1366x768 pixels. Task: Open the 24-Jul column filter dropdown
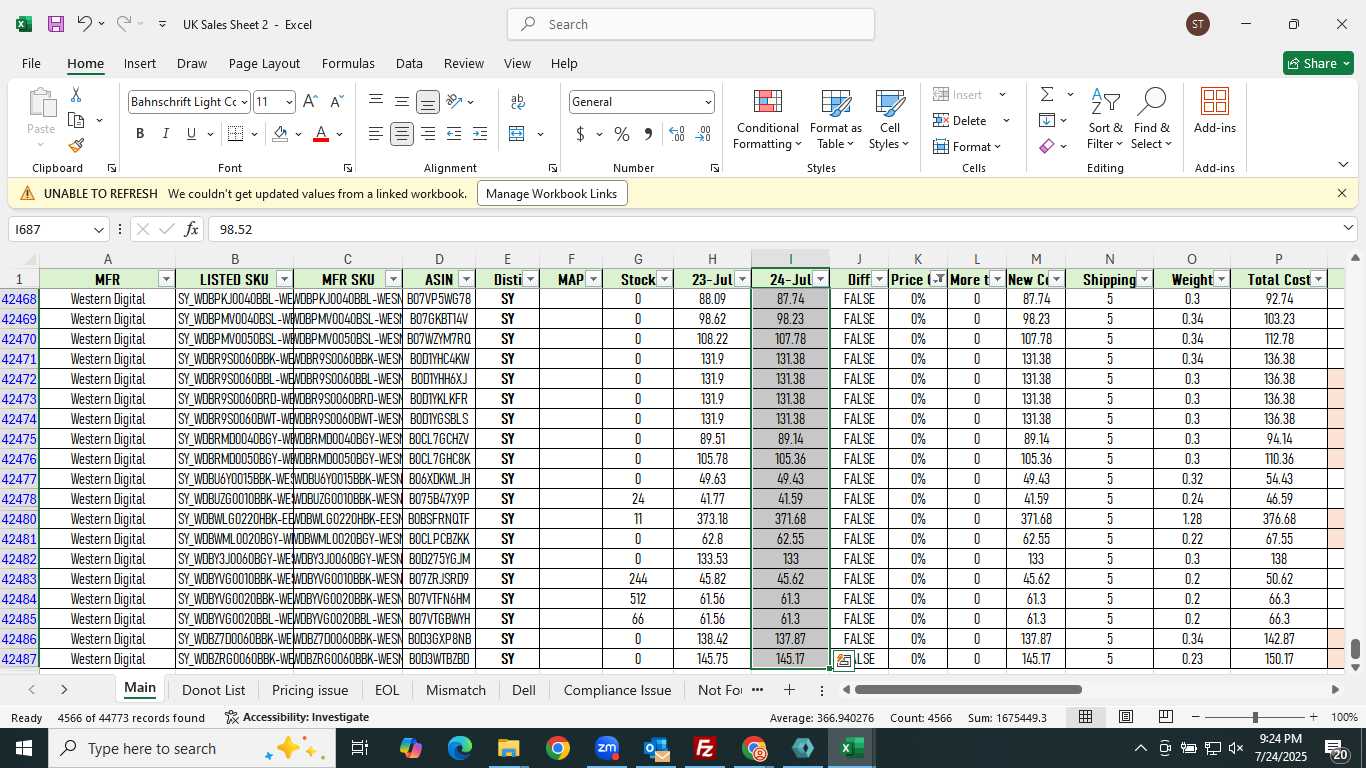point(821,279)
